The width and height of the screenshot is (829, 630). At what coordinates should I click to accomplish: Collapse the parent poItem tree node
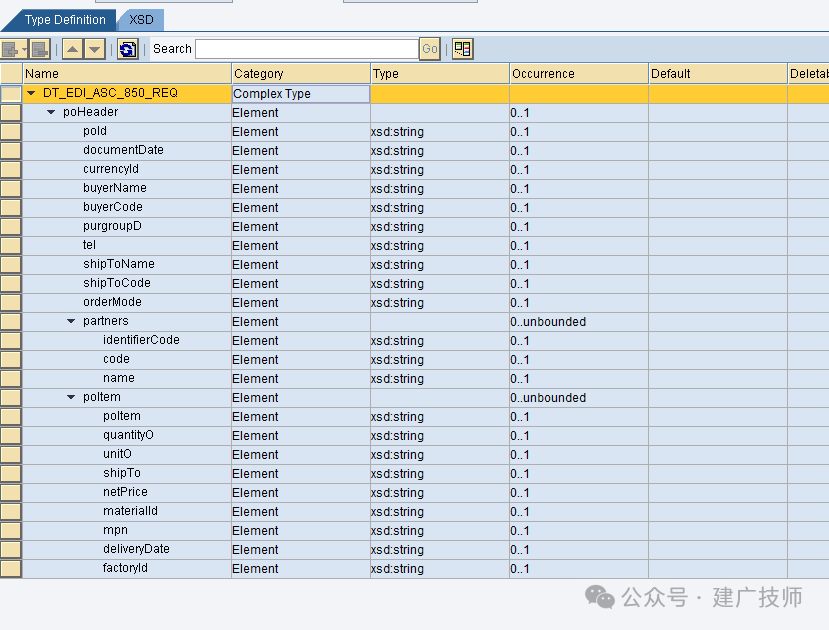pos(71,397)
